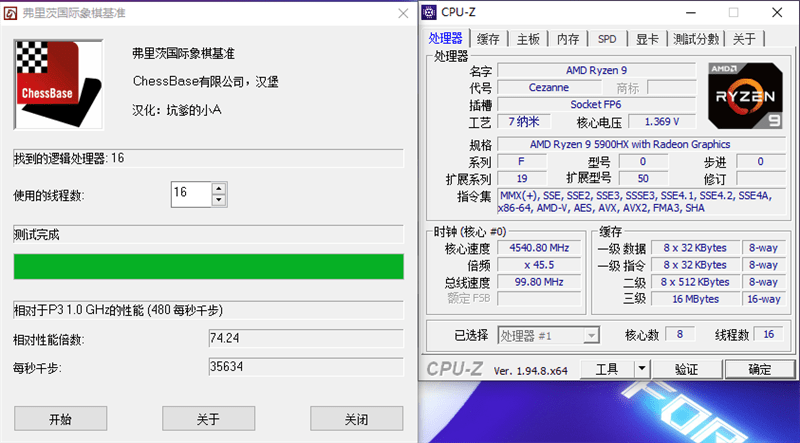The height and width of the screenshot is (443, 800).
Task: Click the 验证 button
Action: (687, 369)
